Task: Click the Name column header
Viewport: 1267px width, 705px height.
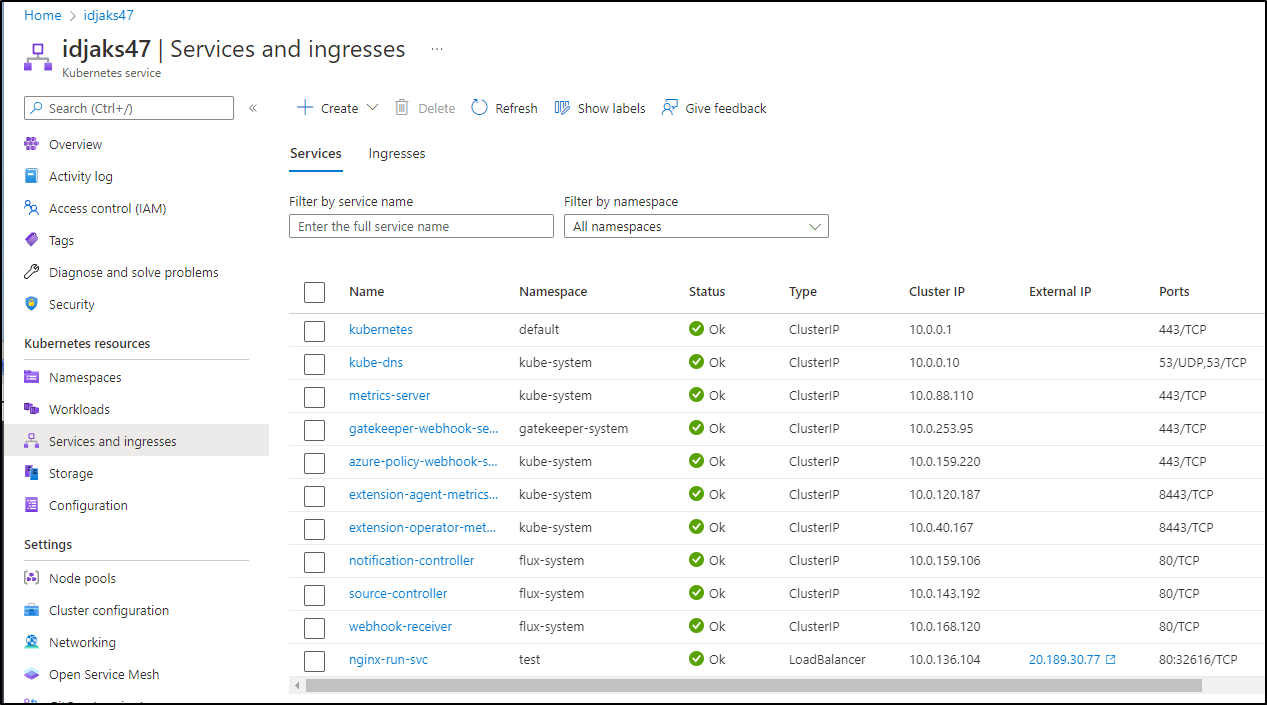Action: [367, 292]
